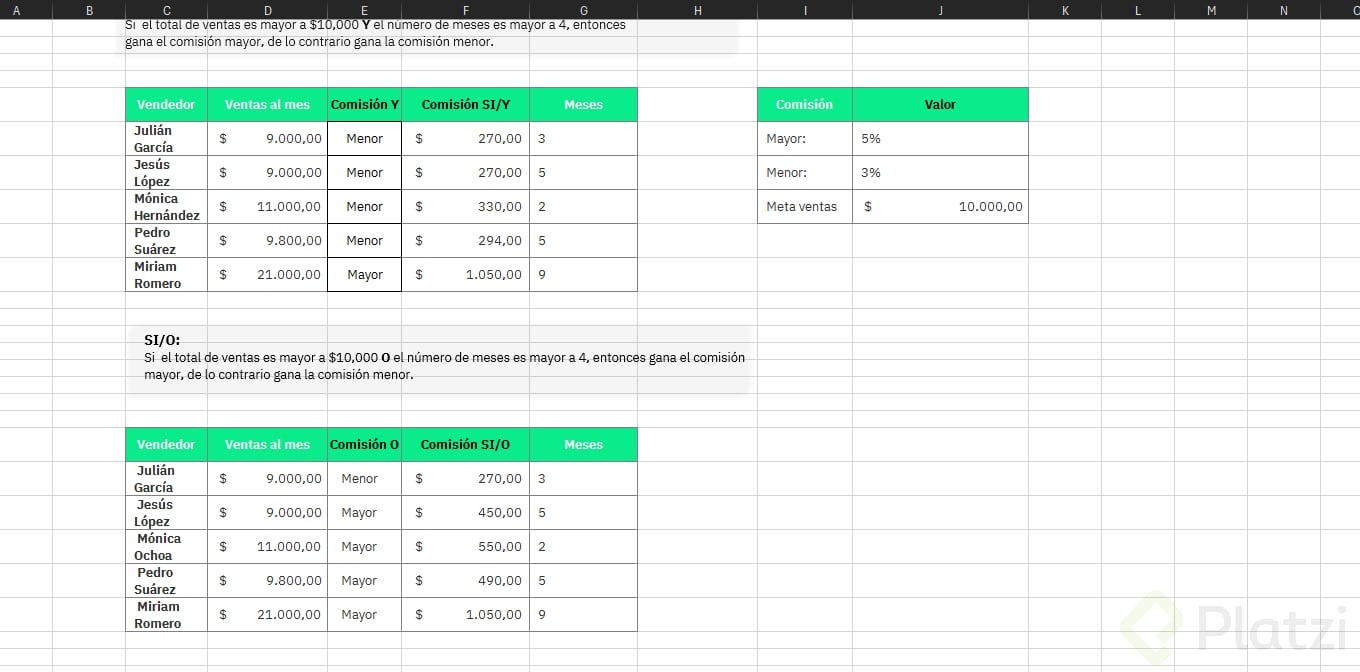Click the 450,00 commission cell

tap(465, 513)
